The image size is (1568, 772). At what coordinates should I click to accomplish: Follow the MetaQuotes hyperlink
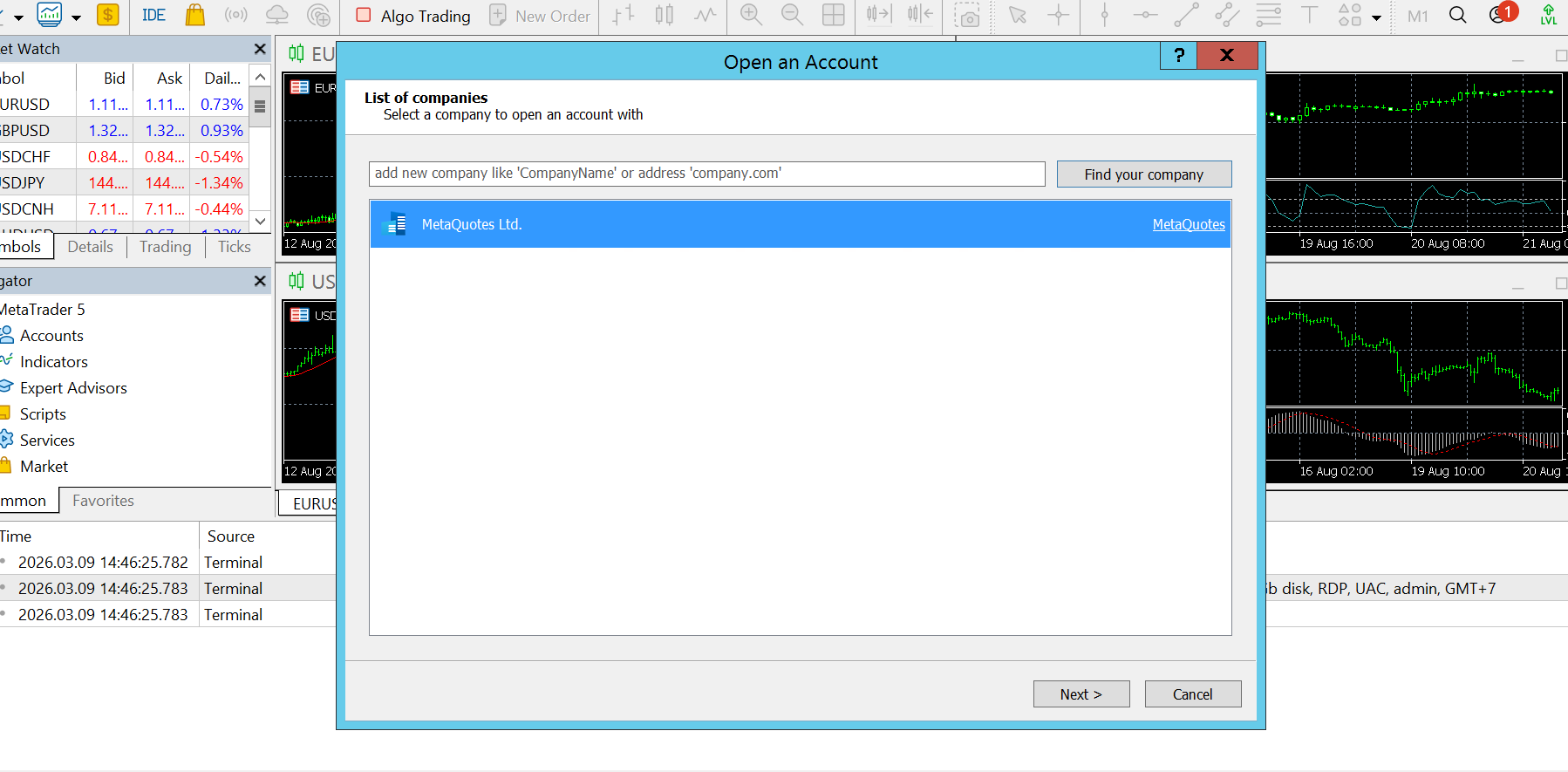pyautogui.click(x=1188, y=224)
